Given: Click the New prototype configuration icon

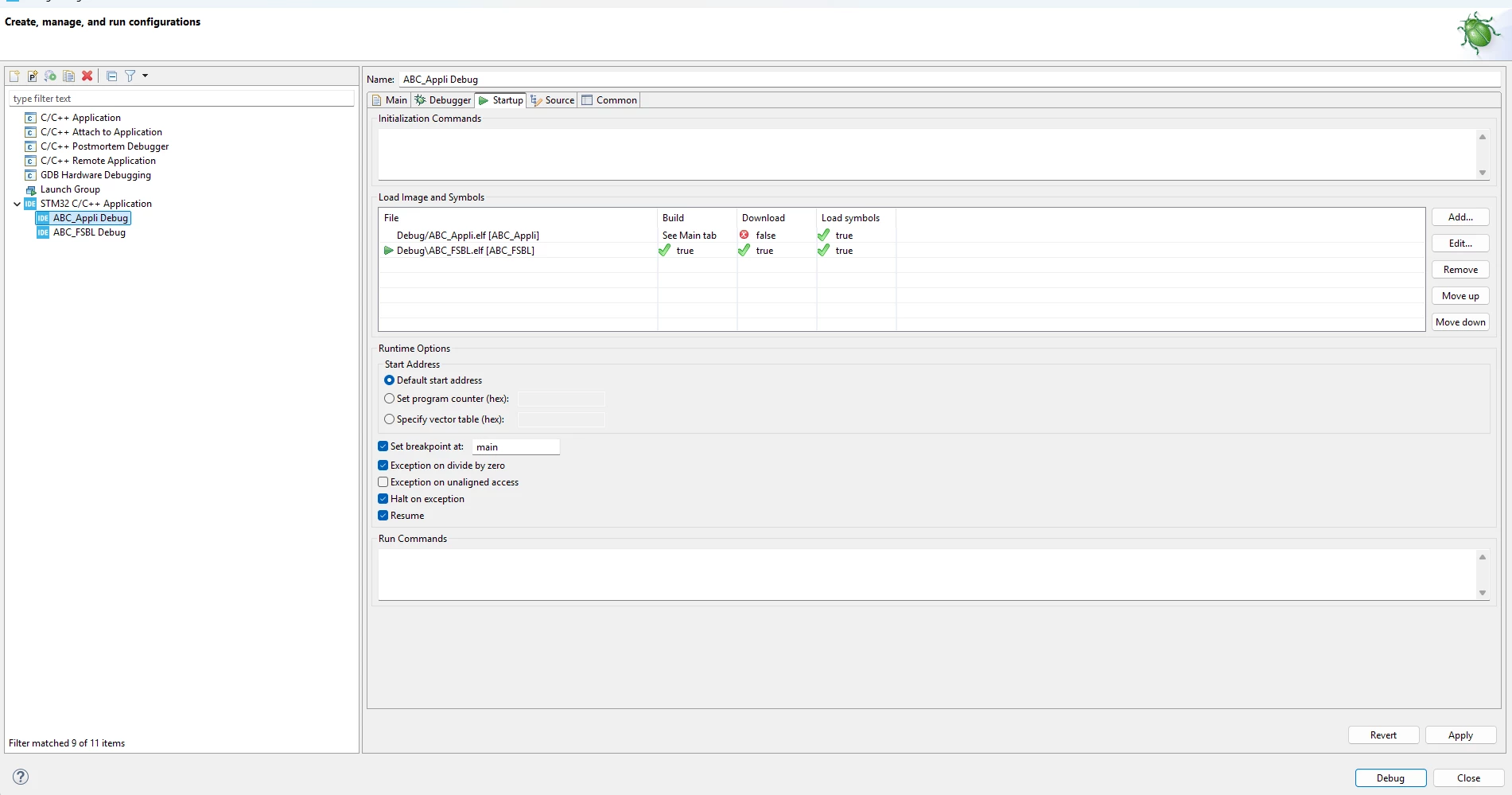Looking at the screenshot, I should pyautogui.click(x=33, y=76).
